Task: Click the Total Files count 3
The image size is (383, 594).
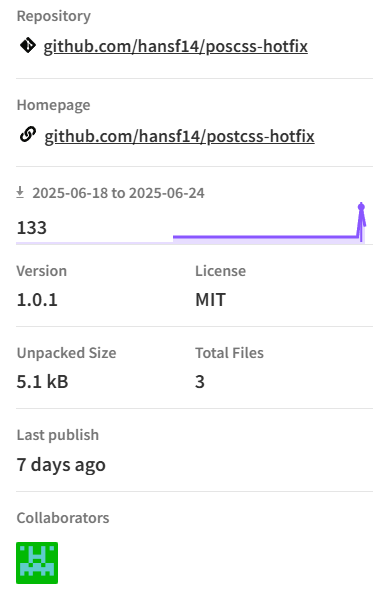Action: click(x=200, y=381)
